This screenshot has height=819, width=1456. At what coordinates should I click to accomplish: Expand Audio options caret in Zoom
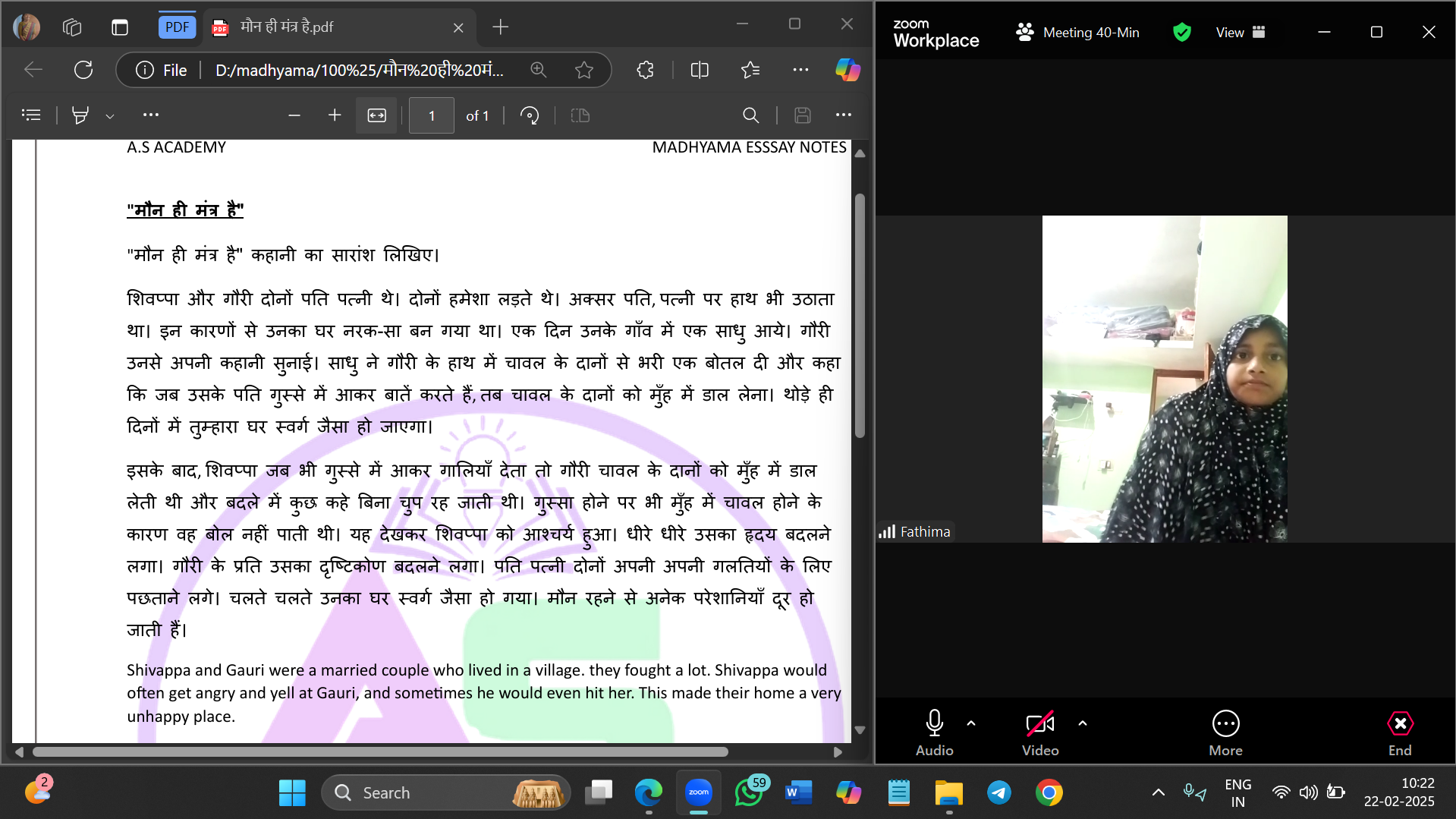pos(971,723)
